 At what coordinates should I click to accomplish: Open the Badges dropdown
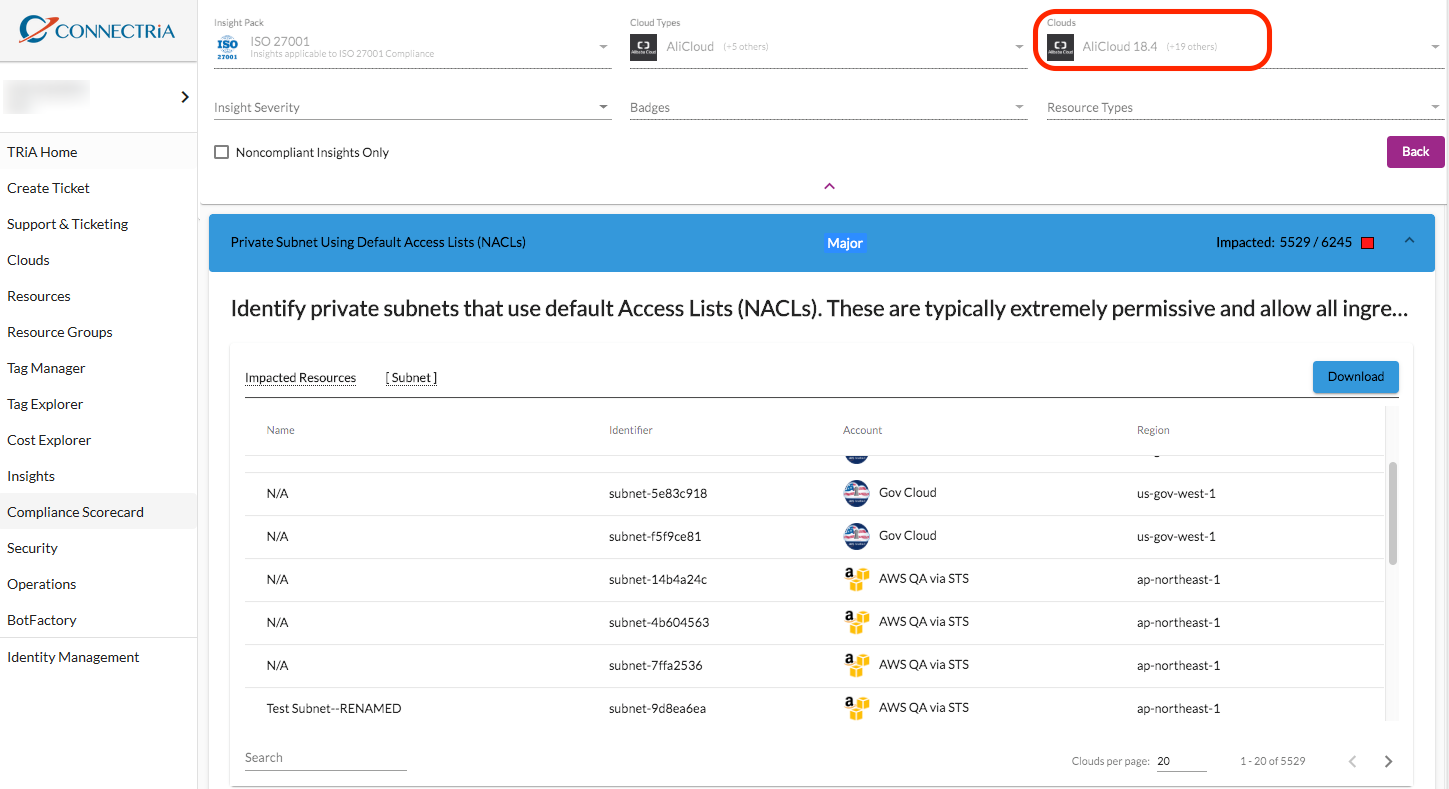[x=829, y=107]
